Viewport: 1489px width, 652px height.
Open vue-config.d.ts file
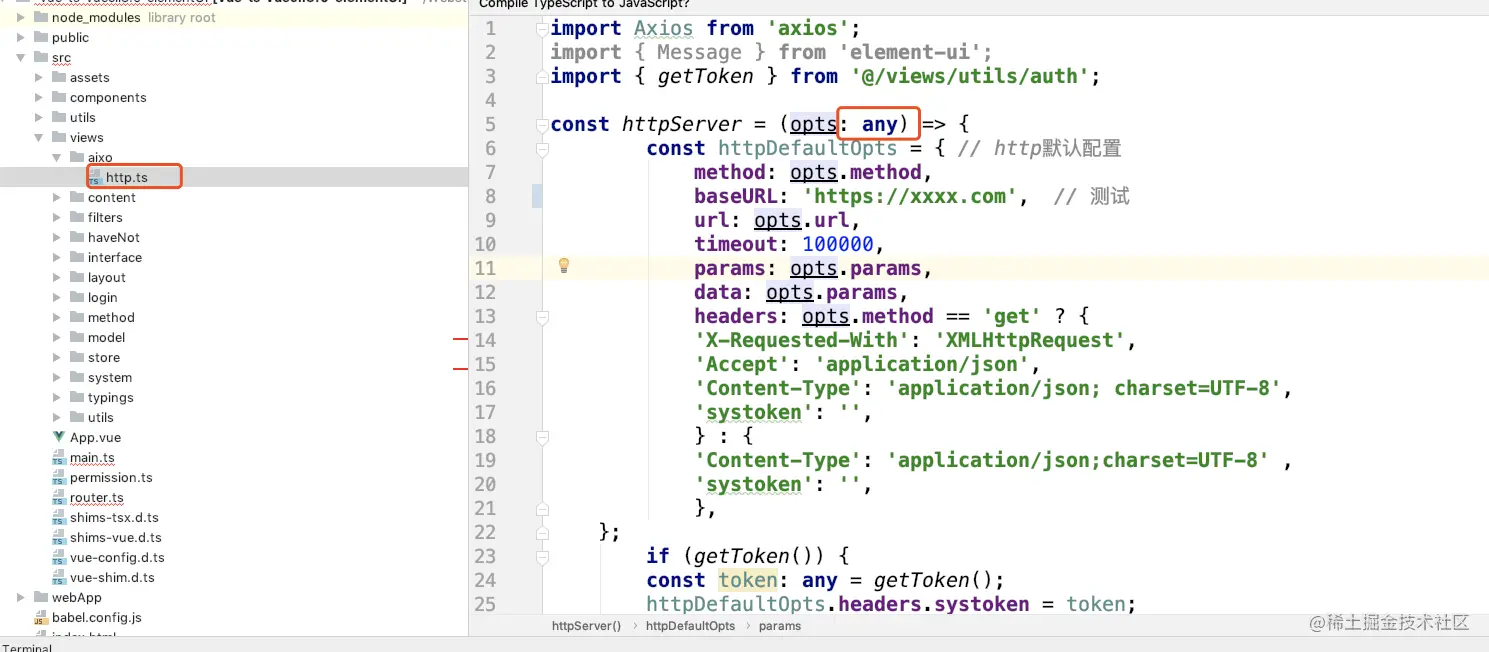(117, 557)
